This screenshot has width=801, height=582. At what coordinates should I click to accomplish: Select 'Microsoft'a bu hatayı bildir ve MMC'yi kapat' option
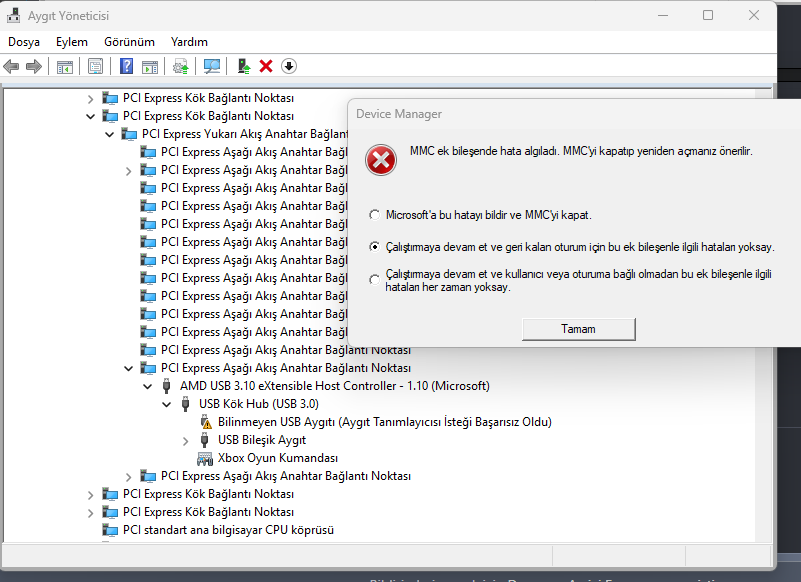374,215
